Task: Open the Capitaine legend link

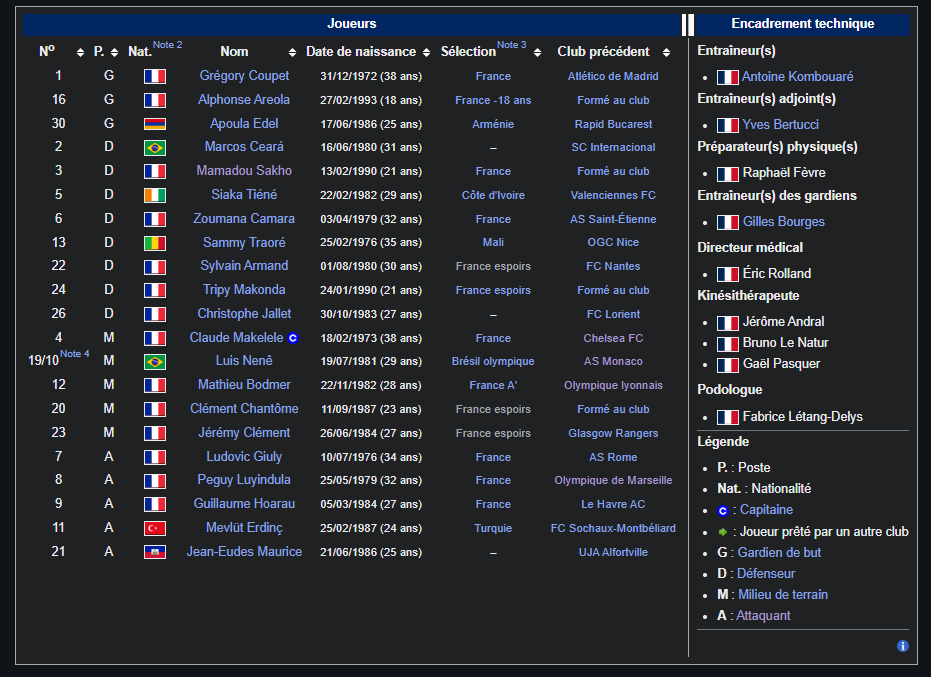Action: click(x=766, y=510)
